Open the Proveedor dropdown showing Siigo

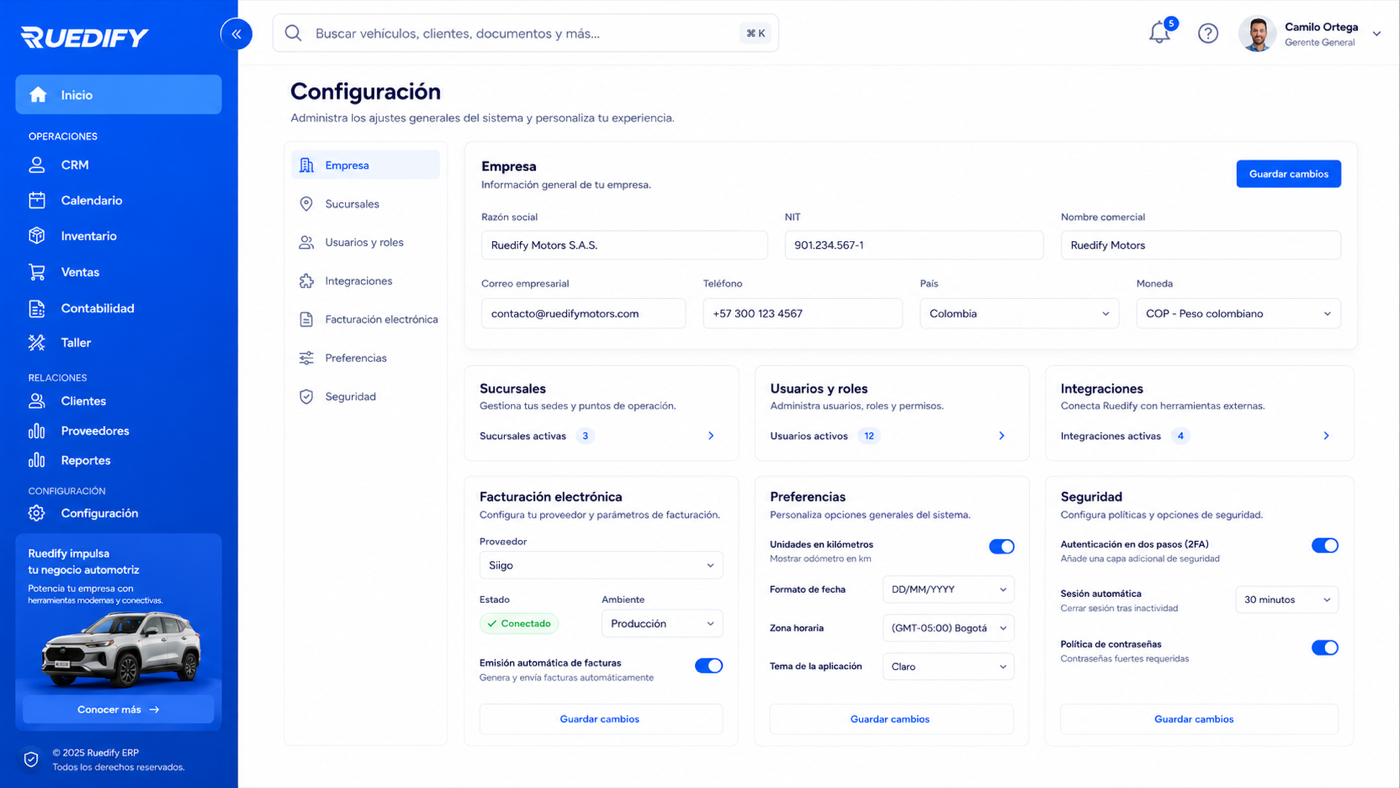601,565
